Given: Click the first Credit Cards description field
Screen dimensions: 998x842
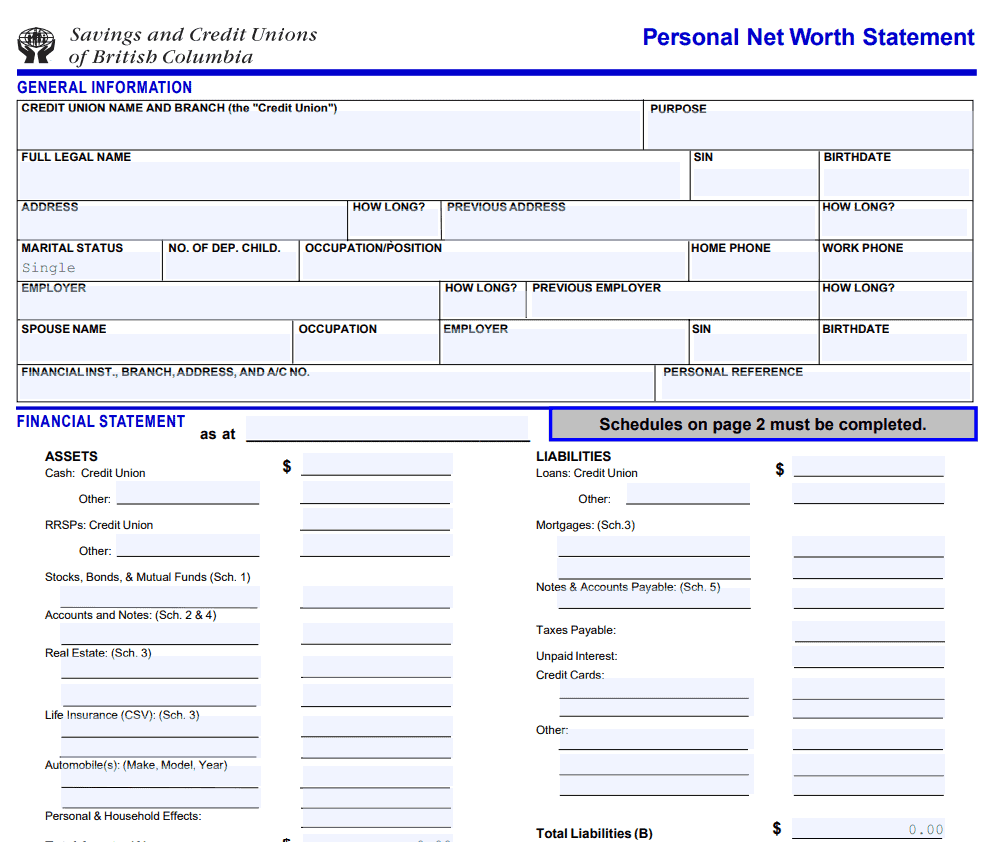Looking at the screenshot, I should coord(656,689).
